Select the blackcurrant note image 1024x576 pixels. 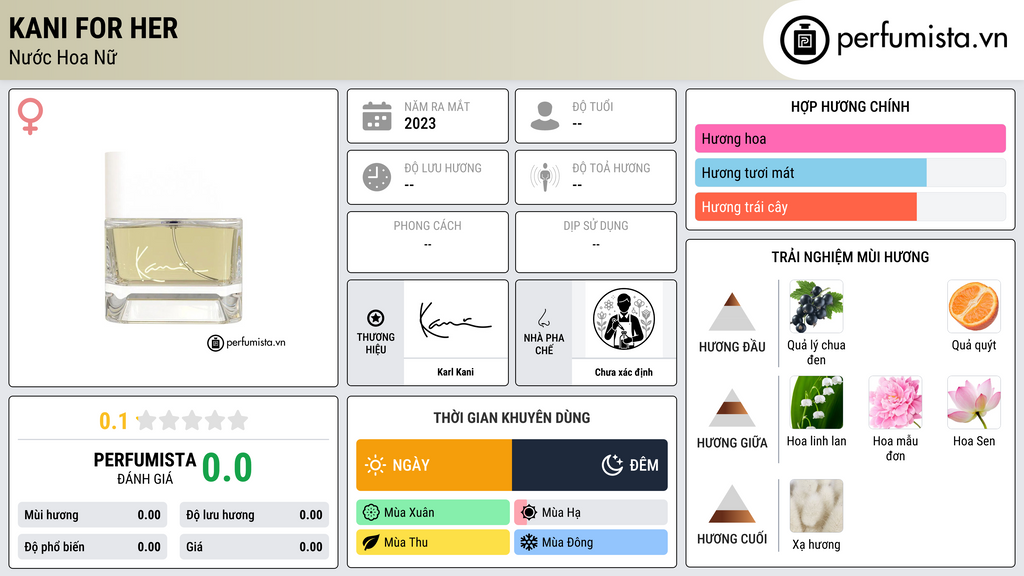pos(816,306)
